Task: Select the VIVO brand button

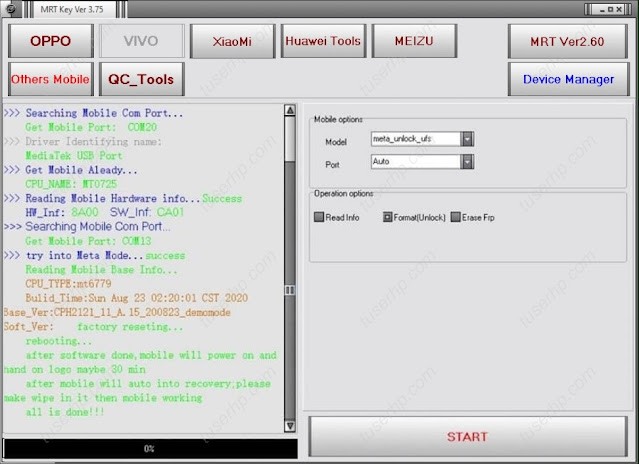Action: 141,41
